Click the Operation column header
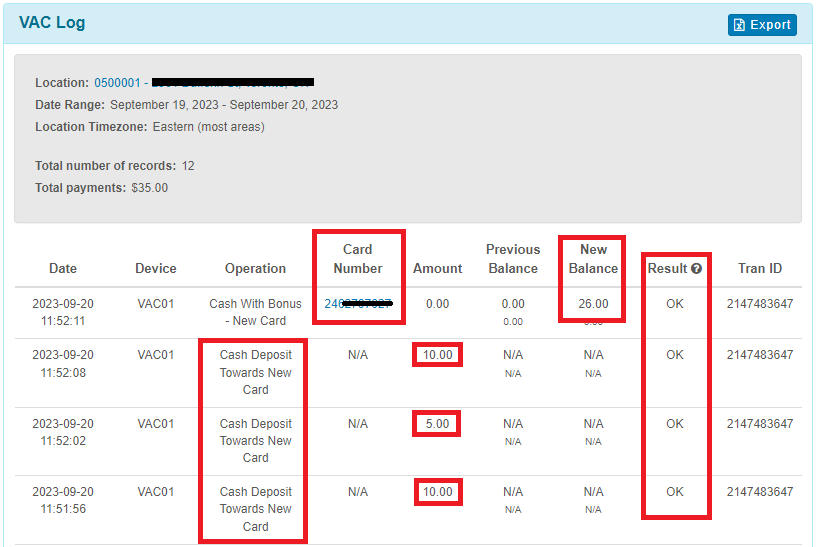This screenshot has width=817, height=547. coord(255,268)
